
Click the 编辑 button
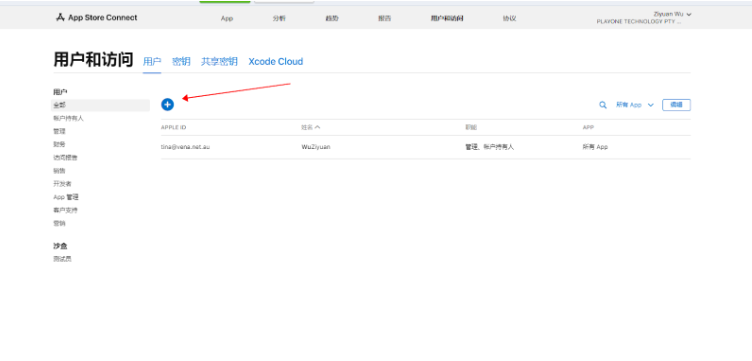(x=676, y=105)
